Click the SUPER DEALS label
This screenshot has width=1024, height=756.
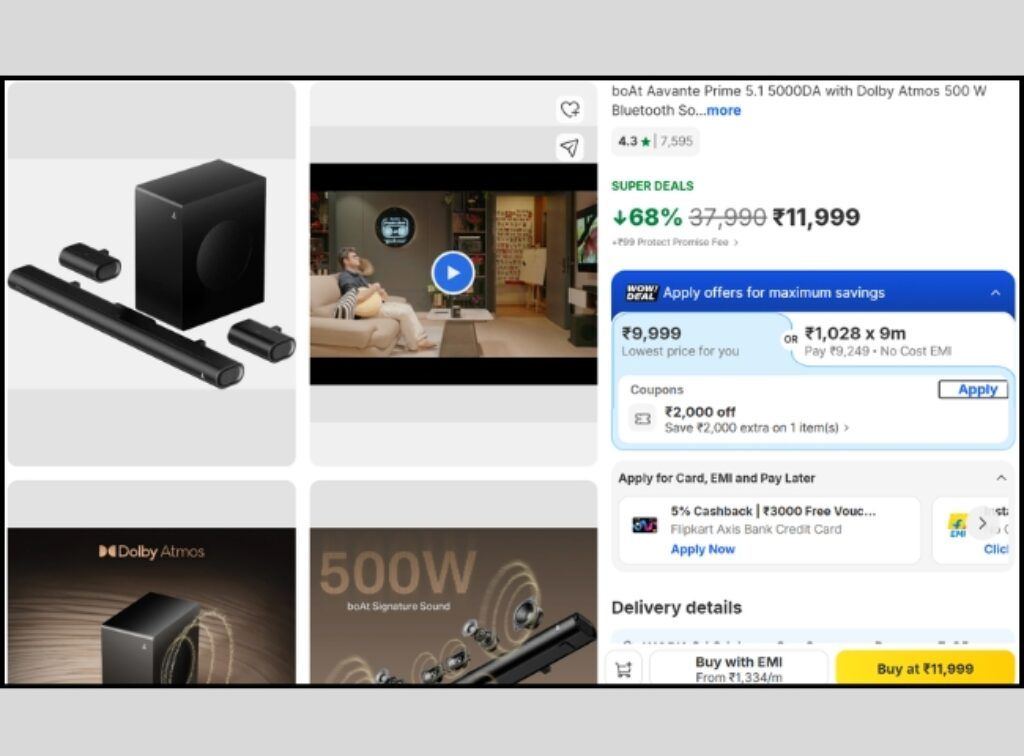click(652, 186)
